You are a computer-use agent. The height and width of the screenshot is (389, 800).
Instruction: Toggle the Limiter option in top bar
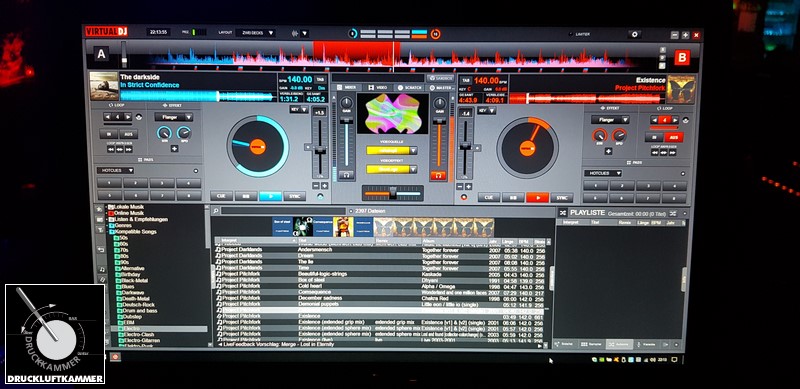point(580,34)
